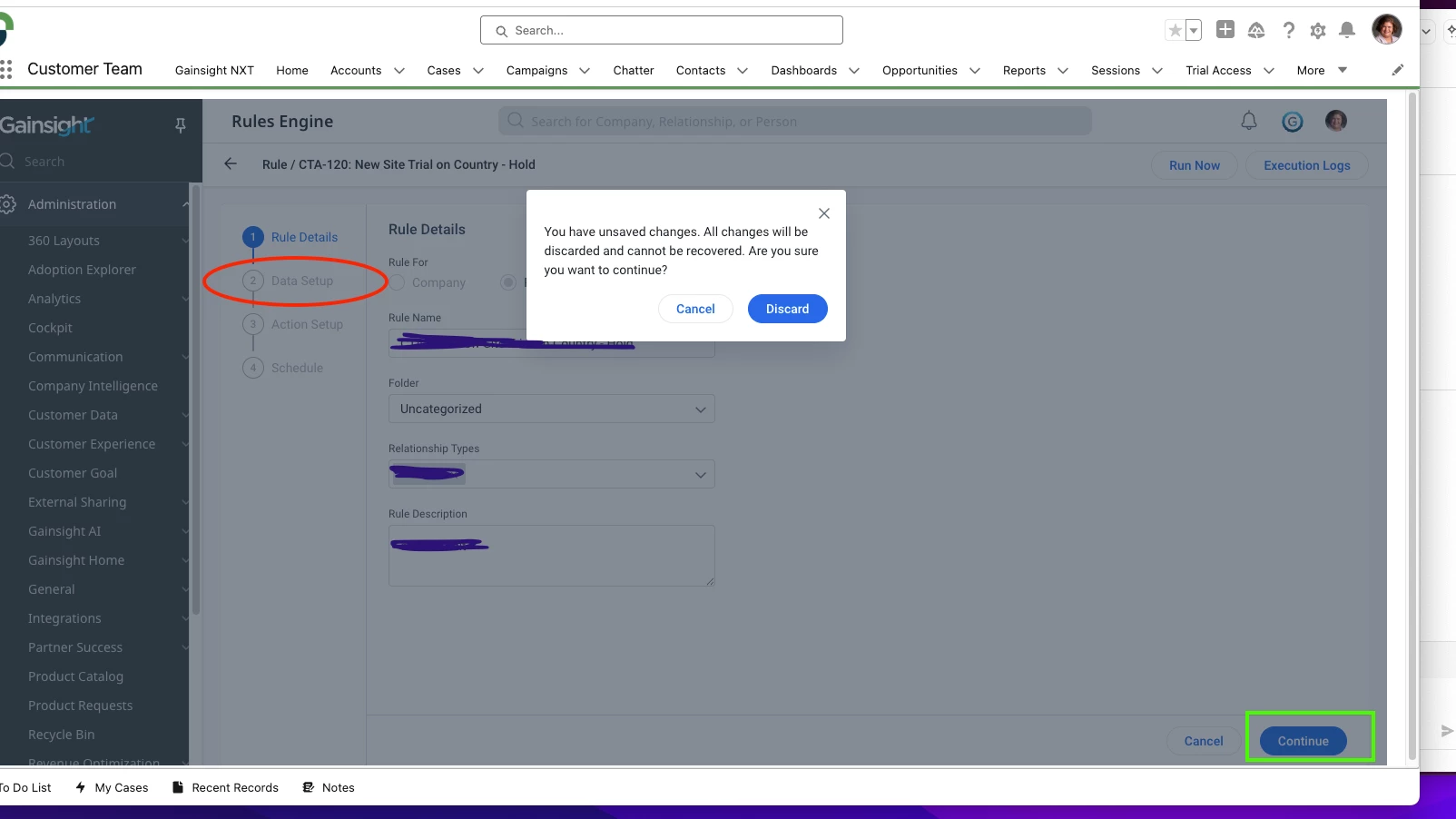Open the Trial Access tab
Screen dimensions: 1456x819
click(1218, 70)
